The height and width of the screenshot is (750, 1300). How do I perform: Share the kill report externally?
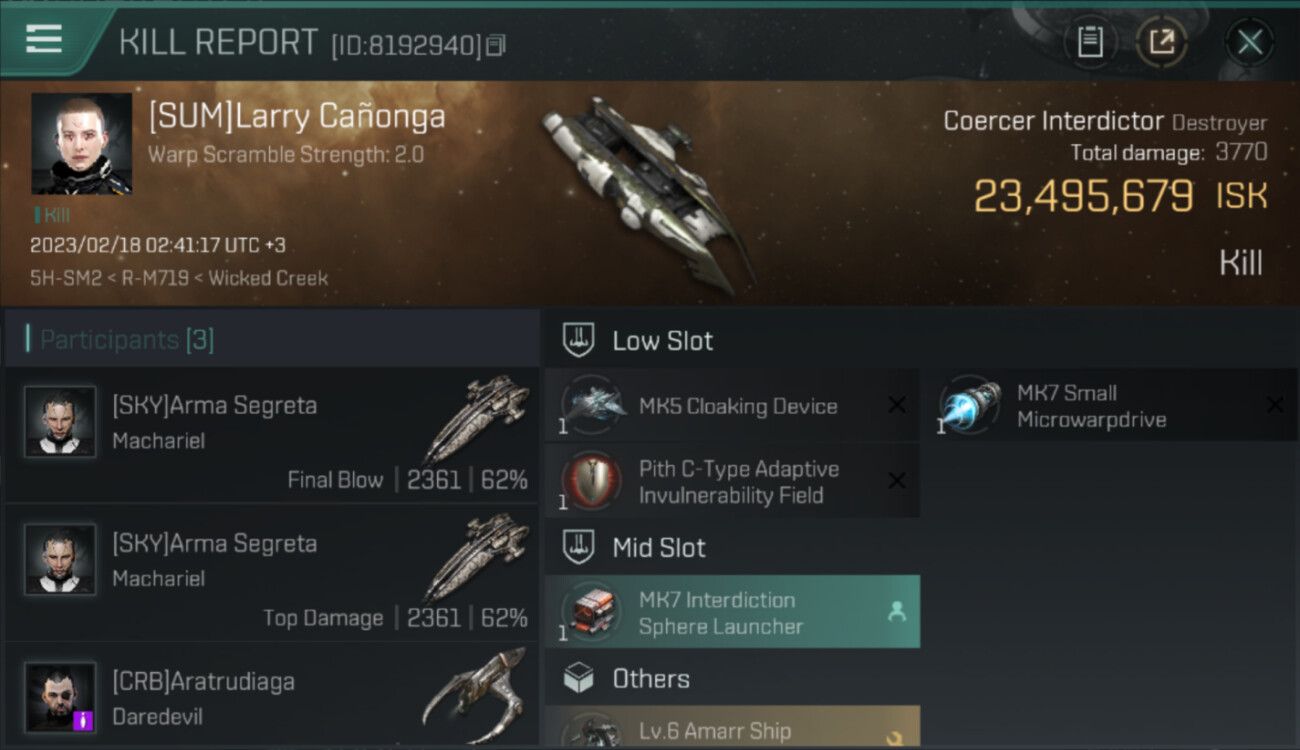click(x=1161, y=42)
